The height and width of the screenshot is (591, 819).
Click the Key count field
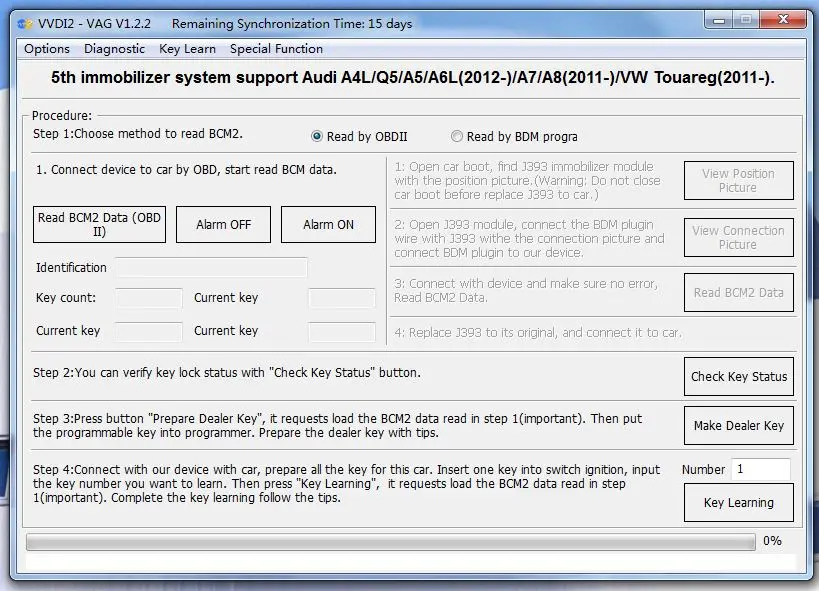pyautogui.click(x=148, y=298)
